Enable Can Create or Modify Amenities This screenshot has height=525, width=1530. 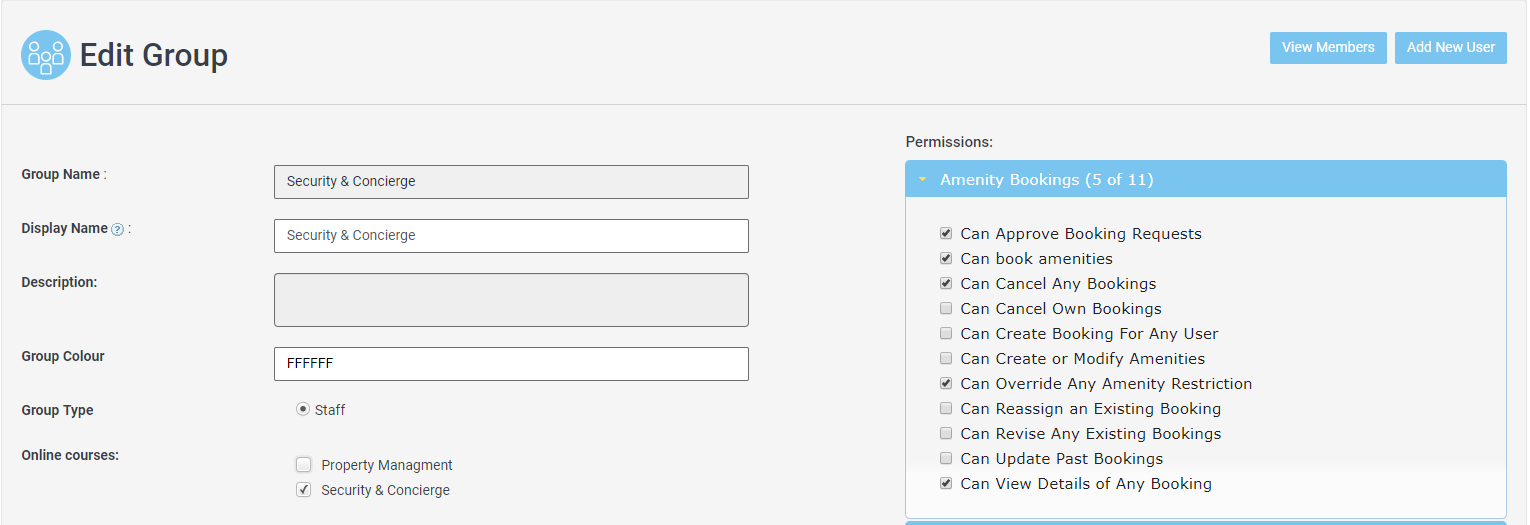point(946,359)
